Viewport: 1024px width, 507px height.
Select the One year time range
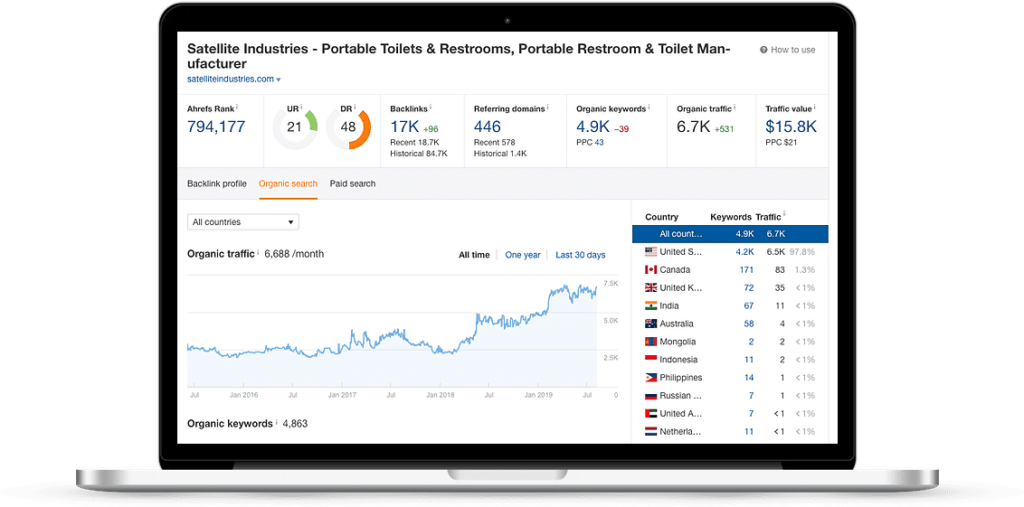click(522, 255)
